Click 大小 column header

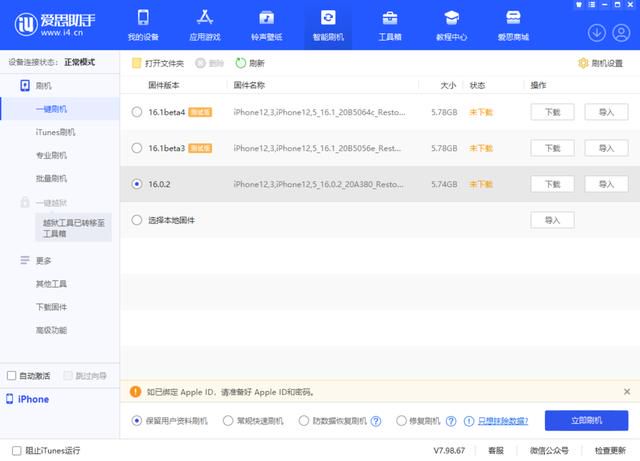[448, 85]
